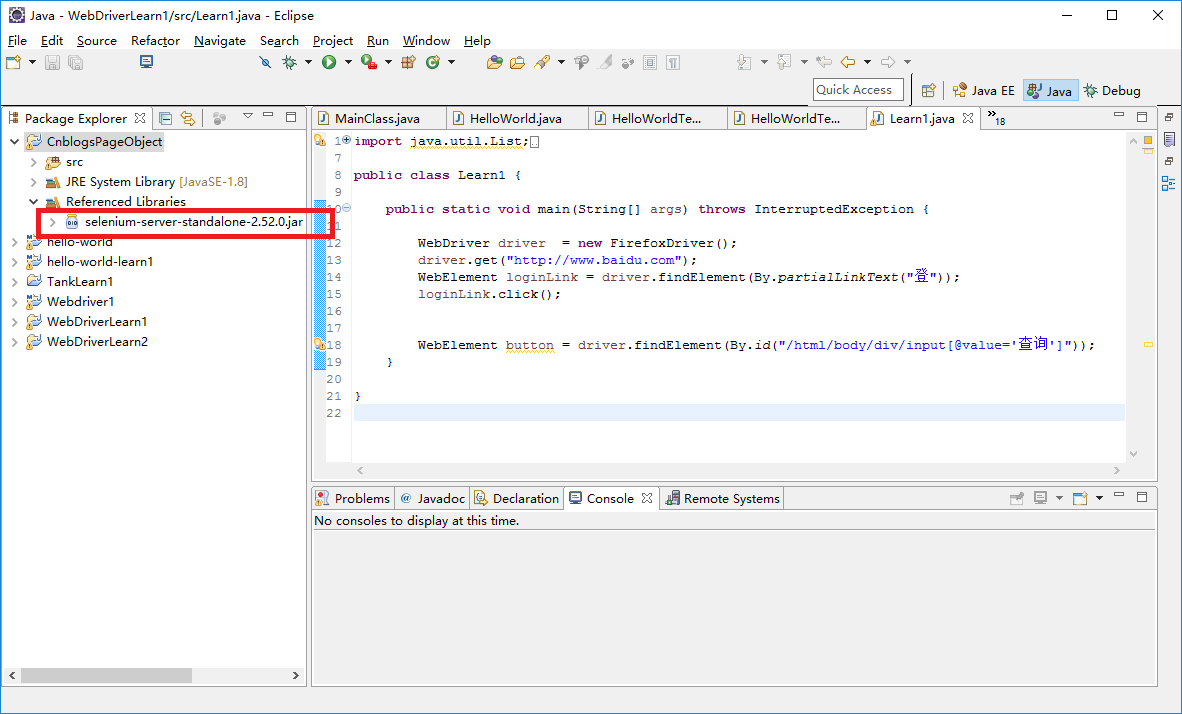
Task: Click the Open Console icon in the Console view
Action: 1080,498
